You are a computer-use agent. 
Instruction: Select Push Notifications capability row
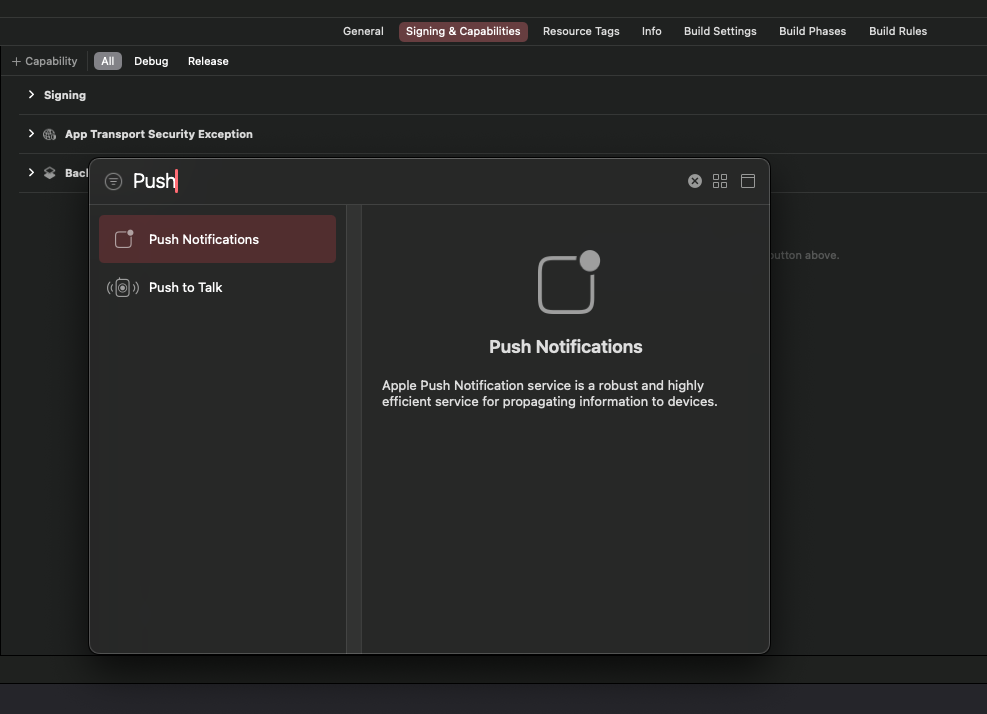[x=217, y=239]
